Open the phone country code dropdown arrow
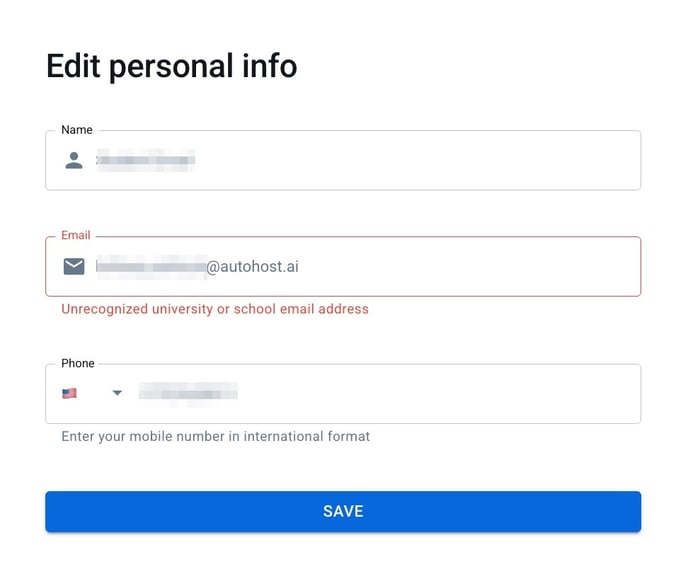 pyautogui.click(x=117, y=393)
